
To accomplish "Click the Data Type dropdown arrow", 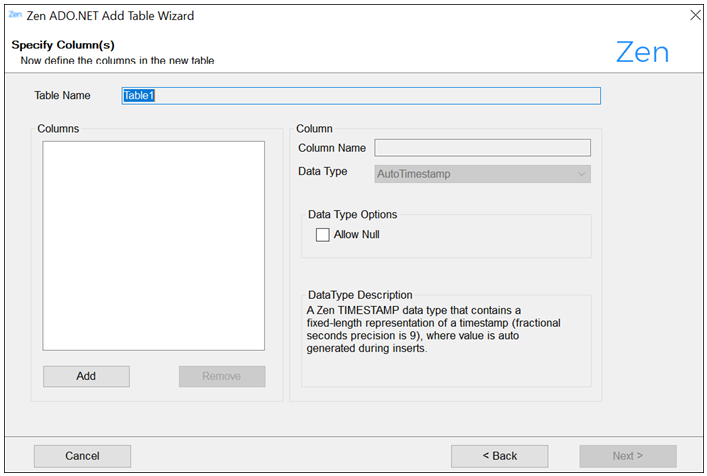I will coord(581,174).
